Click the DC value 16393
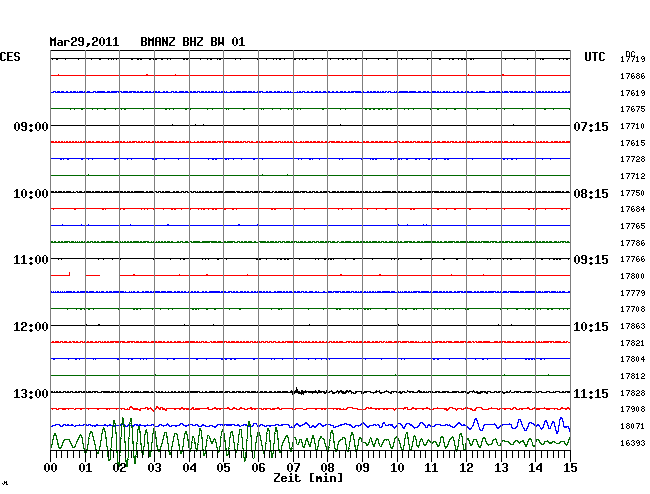This screenshot has width=650, height=494. click(x=633, y=443)
